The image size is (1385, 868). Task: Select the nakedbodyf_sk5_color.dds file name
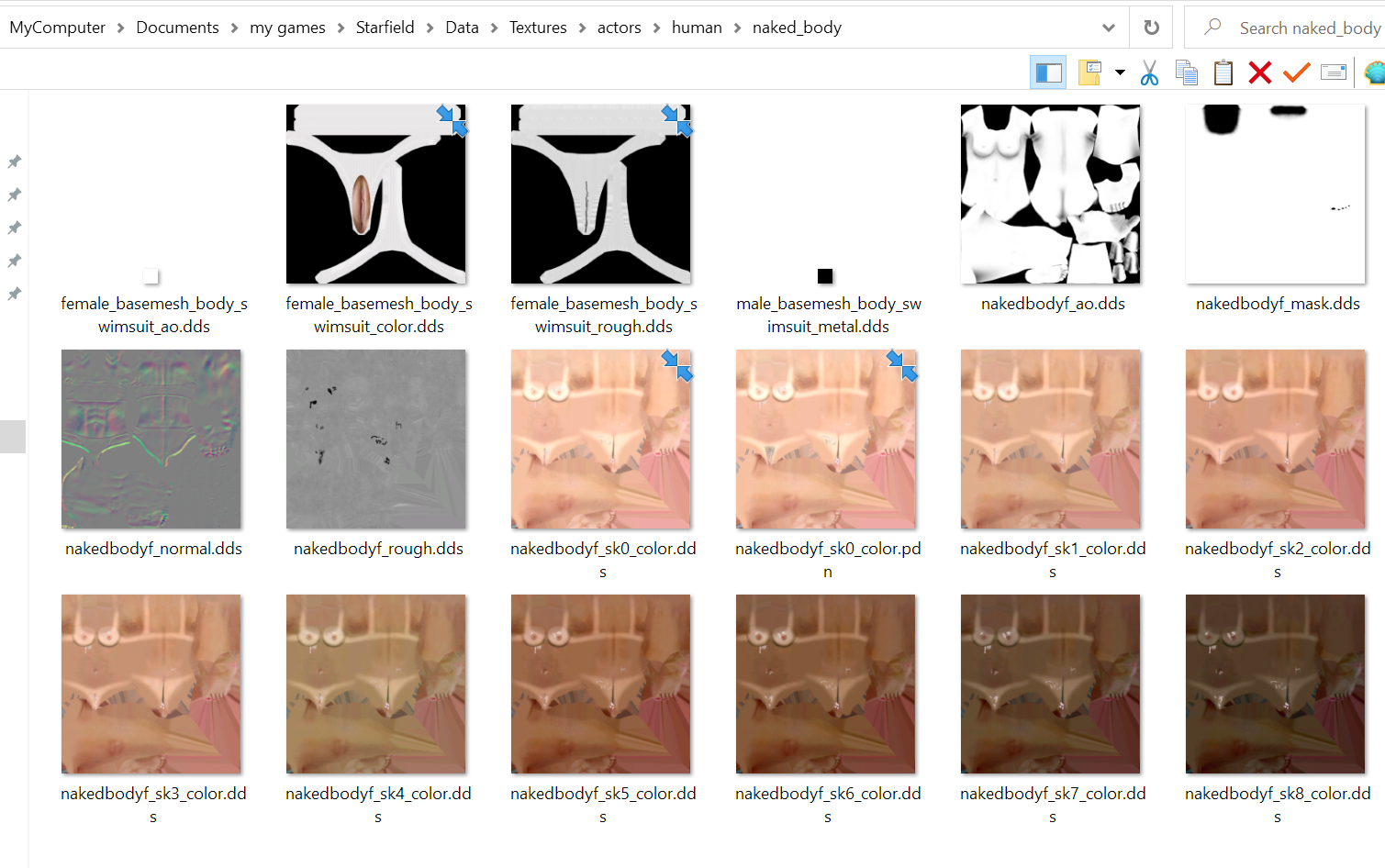603,805
